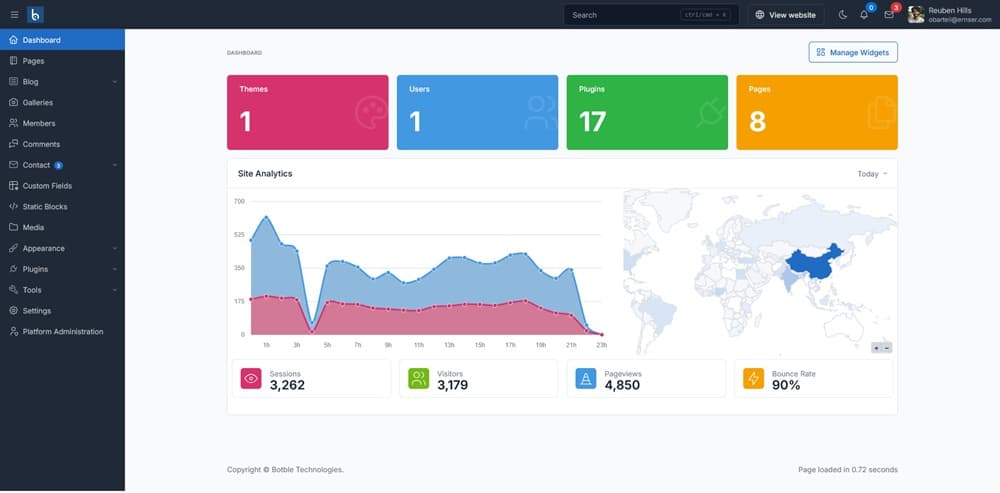This screenshot has height=493, width=1000.
Task: Go to Platform Administration in sidebar
Action: point(62,332)
